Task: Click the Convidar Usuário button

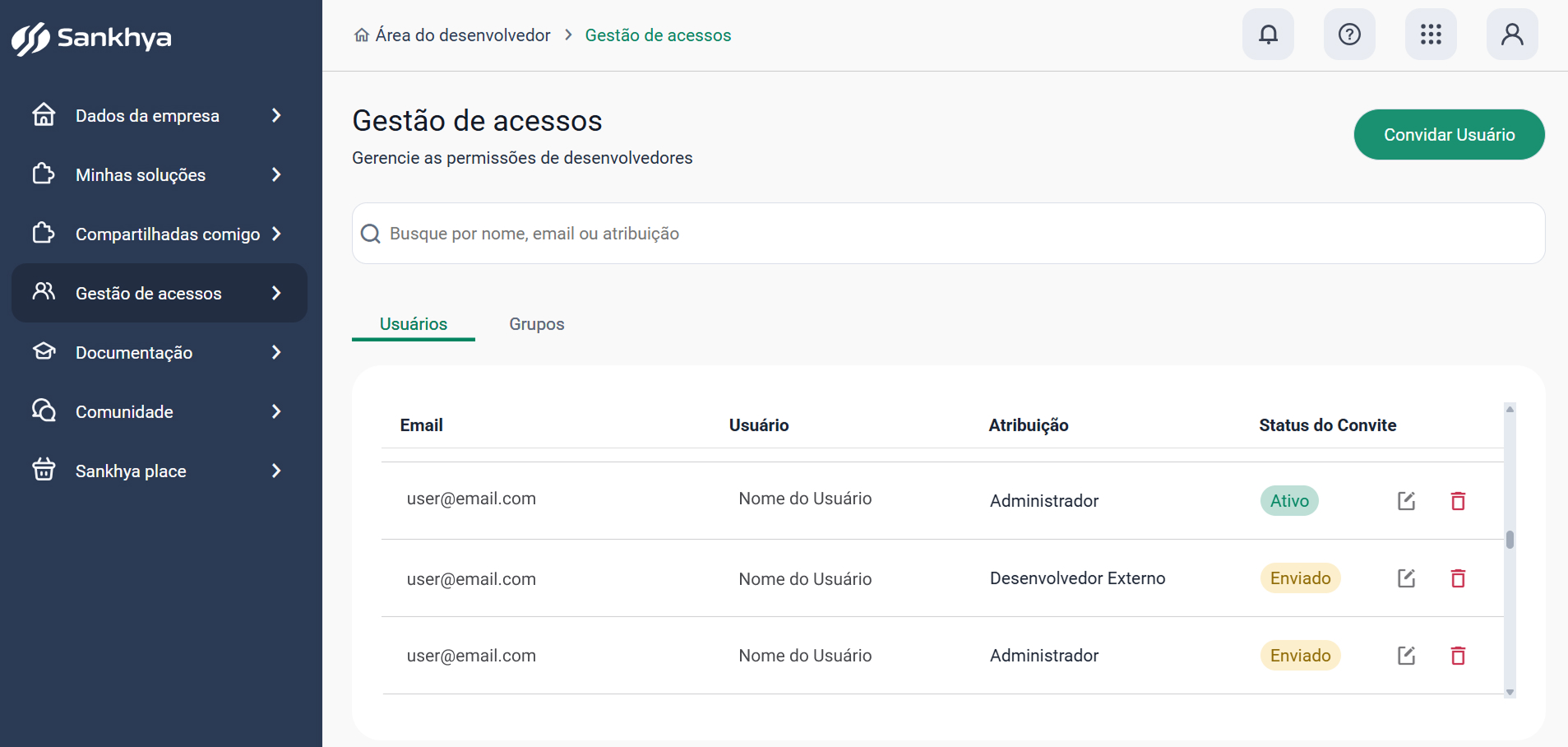Action: click(x=1449, y=134)
